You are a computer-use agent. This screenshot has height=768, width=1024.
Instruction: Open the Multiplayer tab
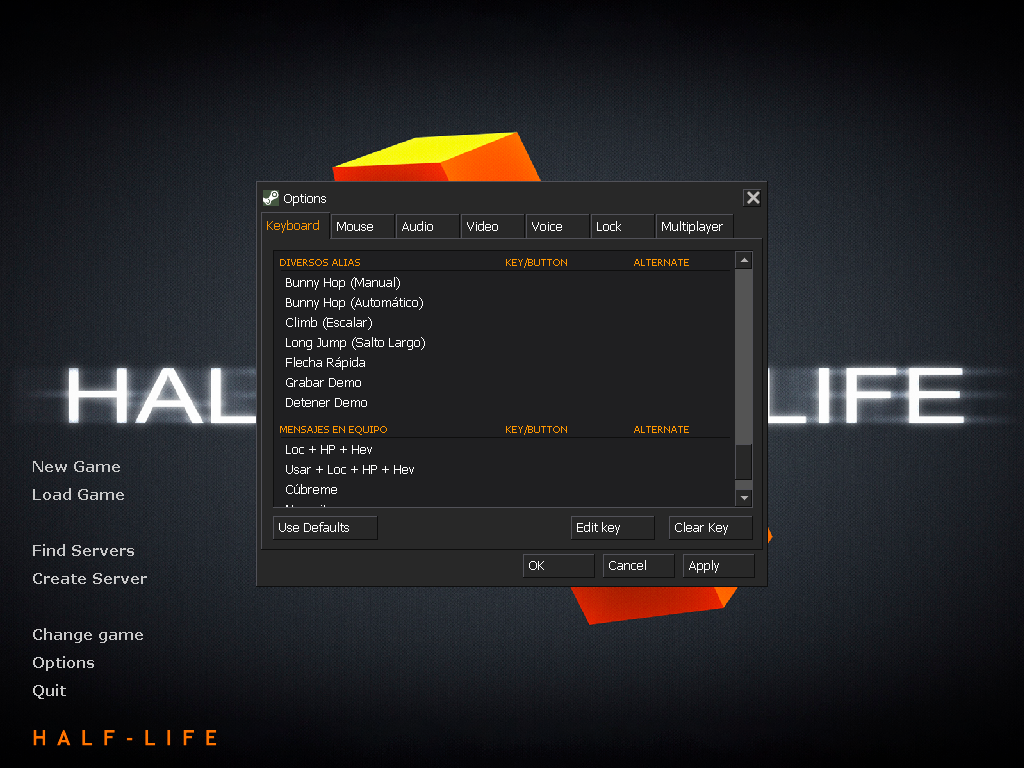tap(694, 227)
